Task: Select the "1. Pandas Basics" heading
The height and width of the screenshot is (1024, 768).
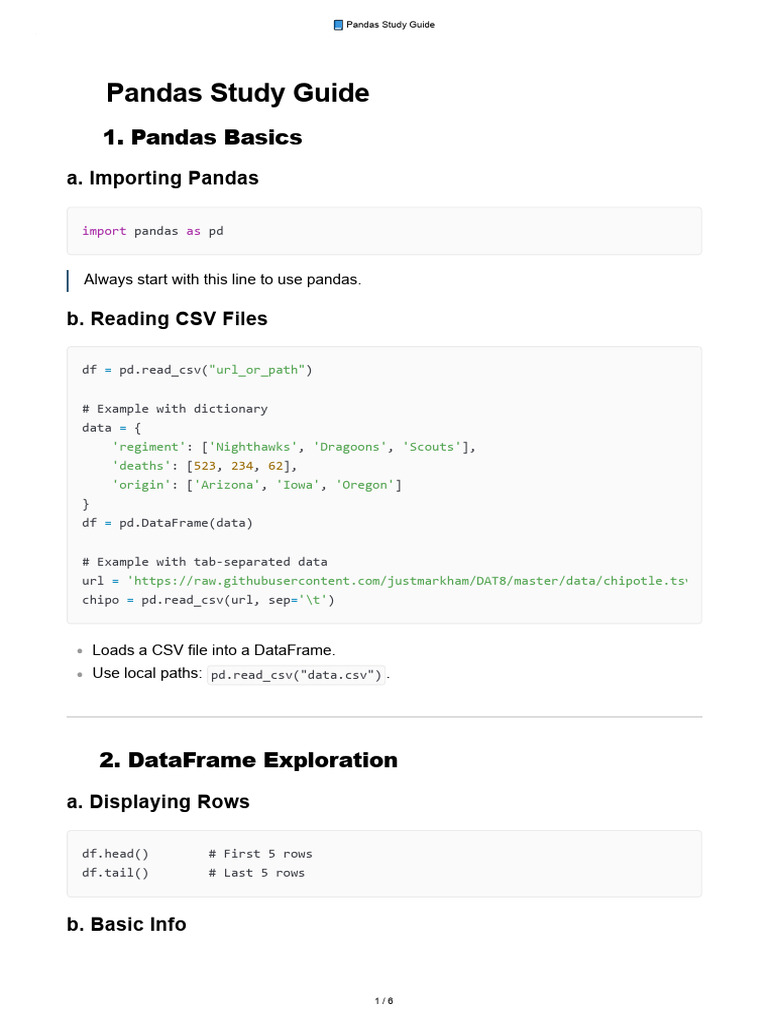Action: click(202, 137)
